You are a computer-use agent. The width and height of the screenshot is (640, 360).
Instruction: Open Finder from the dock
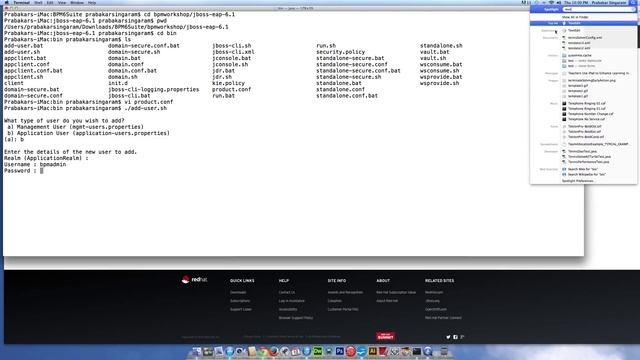[x=196, y=351]
